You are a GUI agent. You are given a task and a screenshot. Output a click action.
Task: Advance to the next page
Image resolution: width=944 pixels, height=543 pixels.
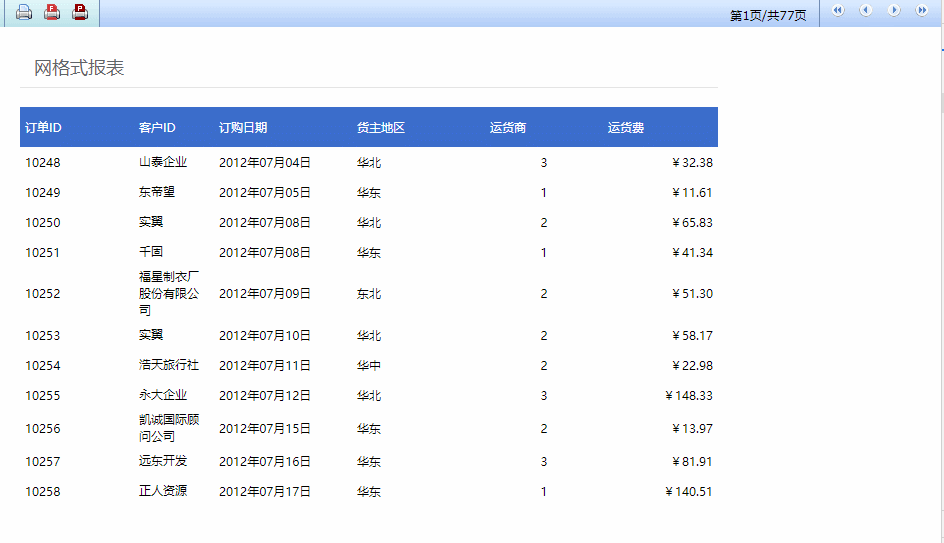coord(894,11)
